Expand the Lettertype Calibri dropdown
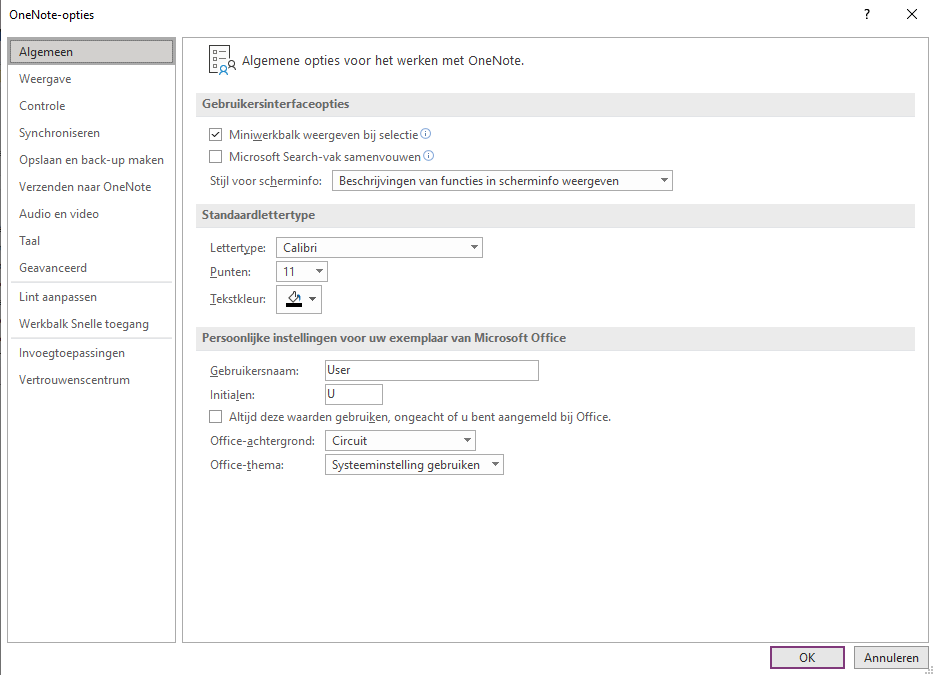The width and height of the screenshot is (933, 675). click(x=379, y=248)
